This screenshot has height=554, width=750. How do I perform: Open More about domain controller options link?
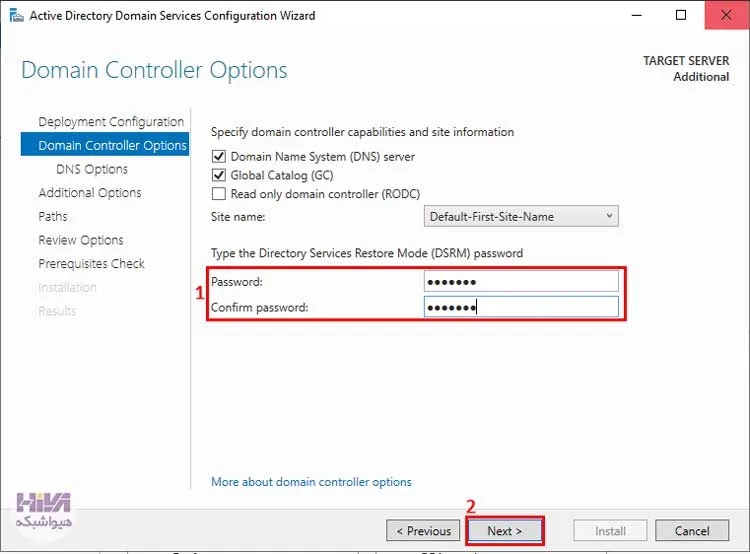[x=311, y=482]
